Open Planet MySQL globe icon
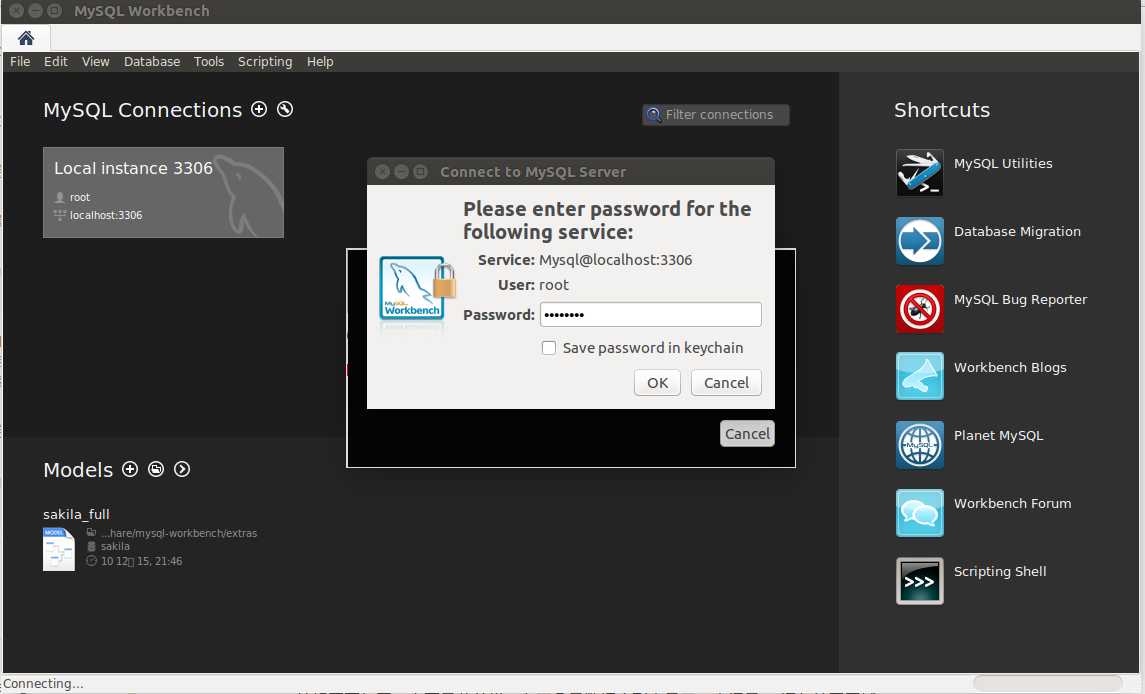Screen dimensions: 1145x694 tap(919, 444)
